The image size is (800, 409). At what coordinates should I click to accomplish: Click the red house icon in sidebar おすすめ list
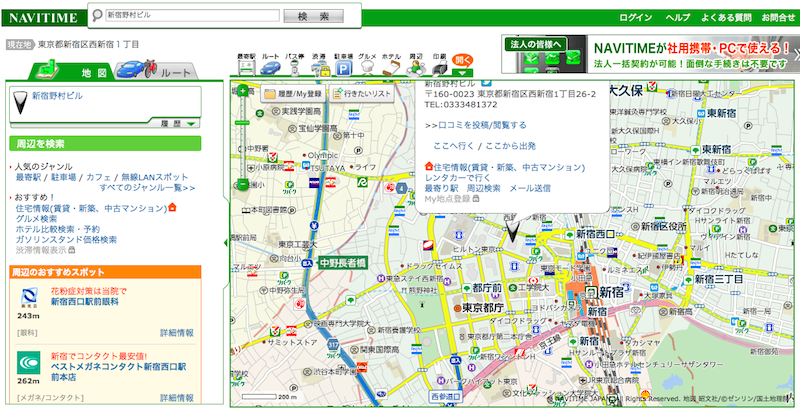[x=172, y=207]
